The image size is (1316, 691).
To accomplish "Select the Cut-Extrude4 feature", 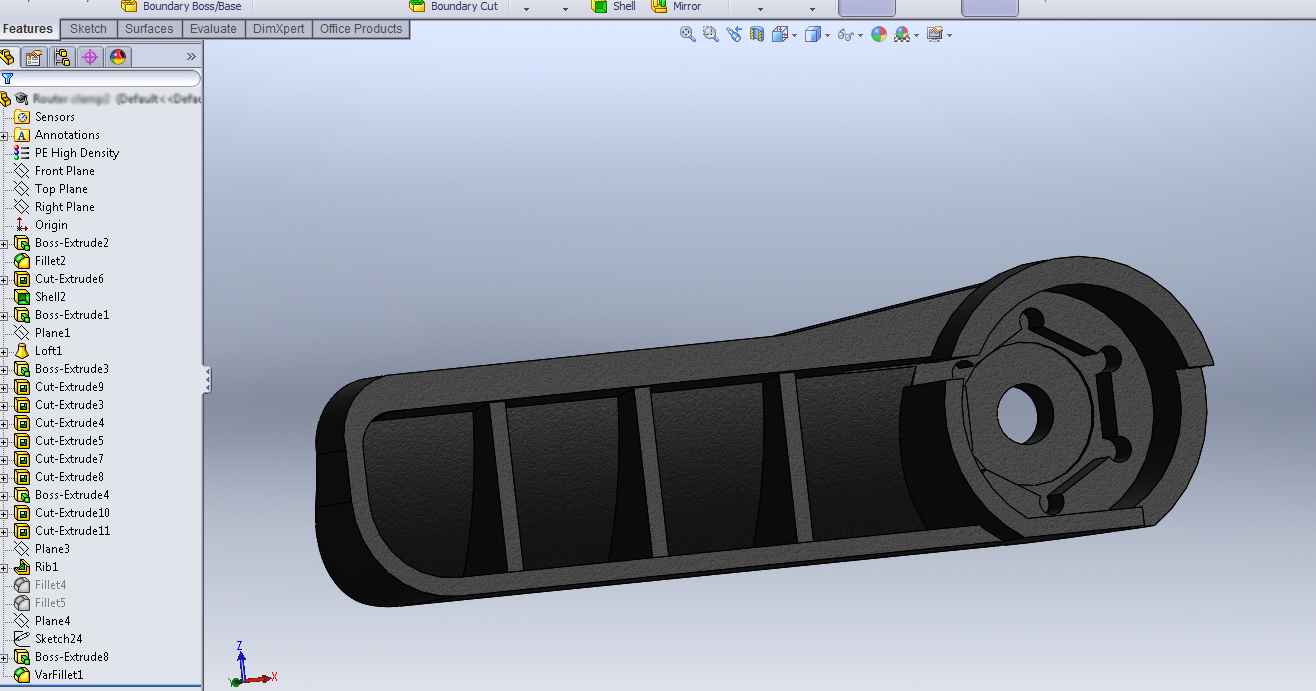I will click(69, 423).
